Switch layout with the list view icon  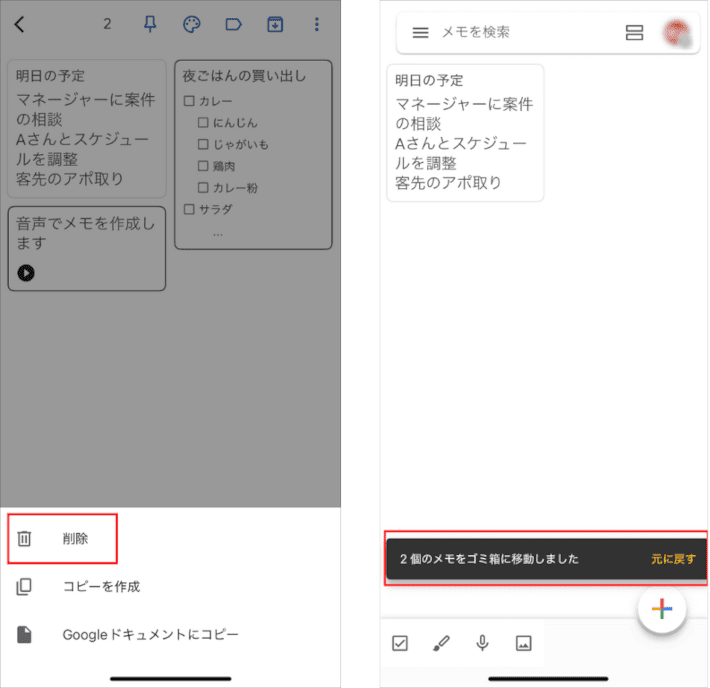click(x=634, y=33)
